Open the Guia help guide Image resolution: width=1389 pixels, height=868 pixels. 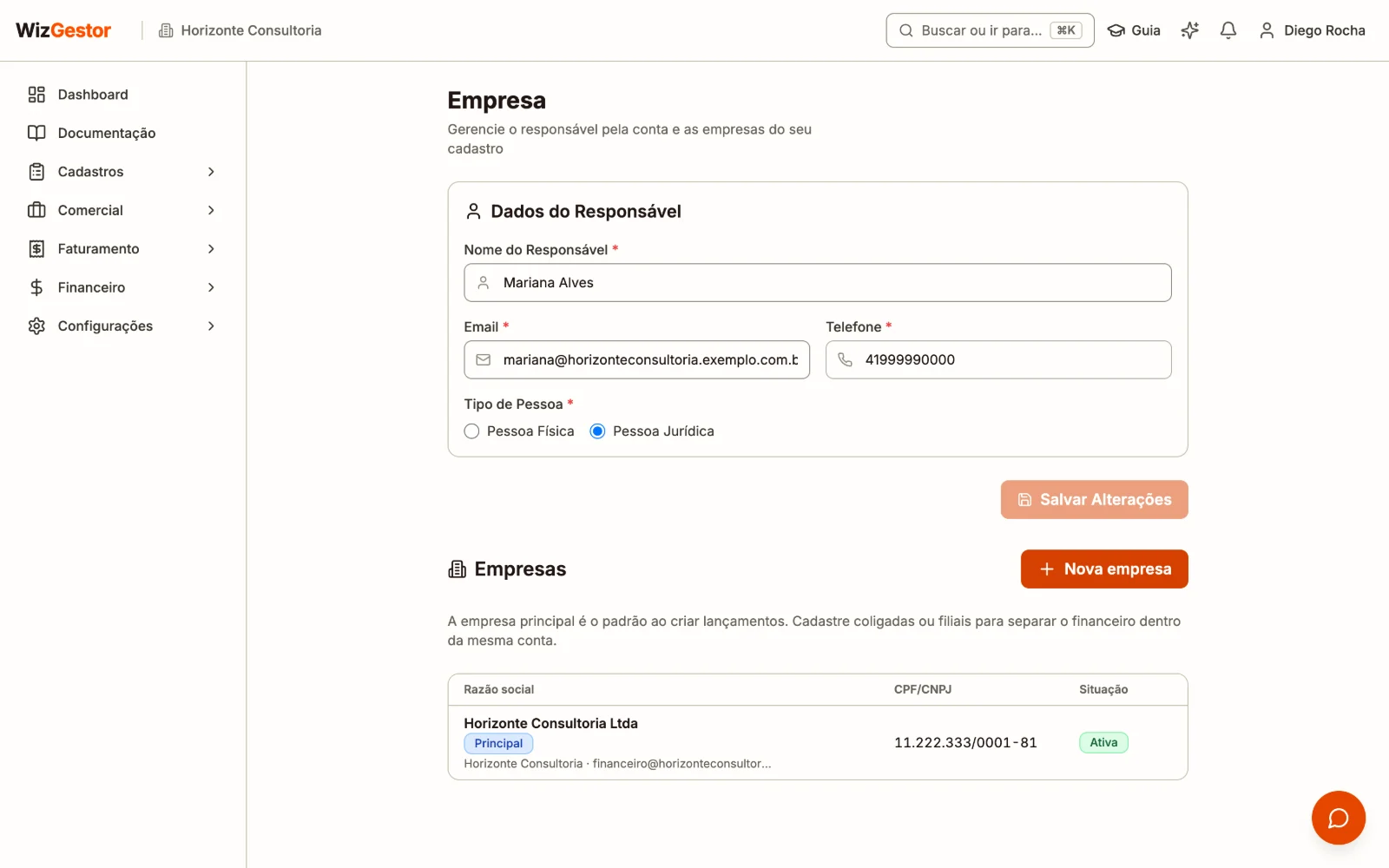[1134, 30]
